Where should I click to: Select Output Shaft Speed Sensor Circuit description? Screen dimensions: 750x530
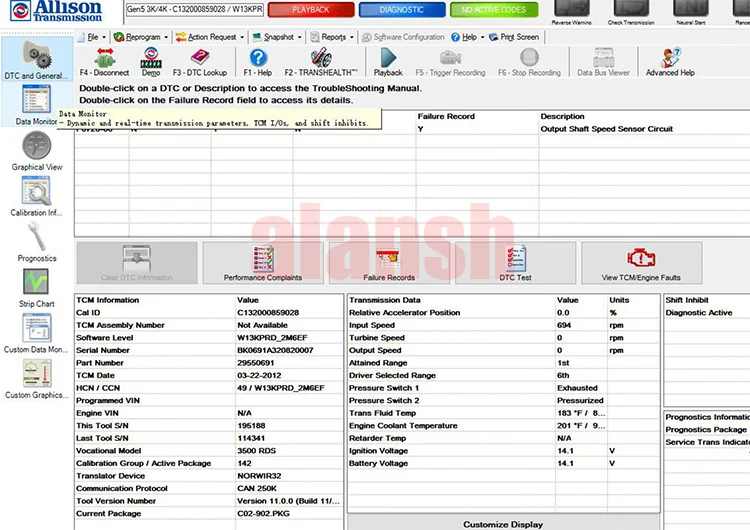607,129
